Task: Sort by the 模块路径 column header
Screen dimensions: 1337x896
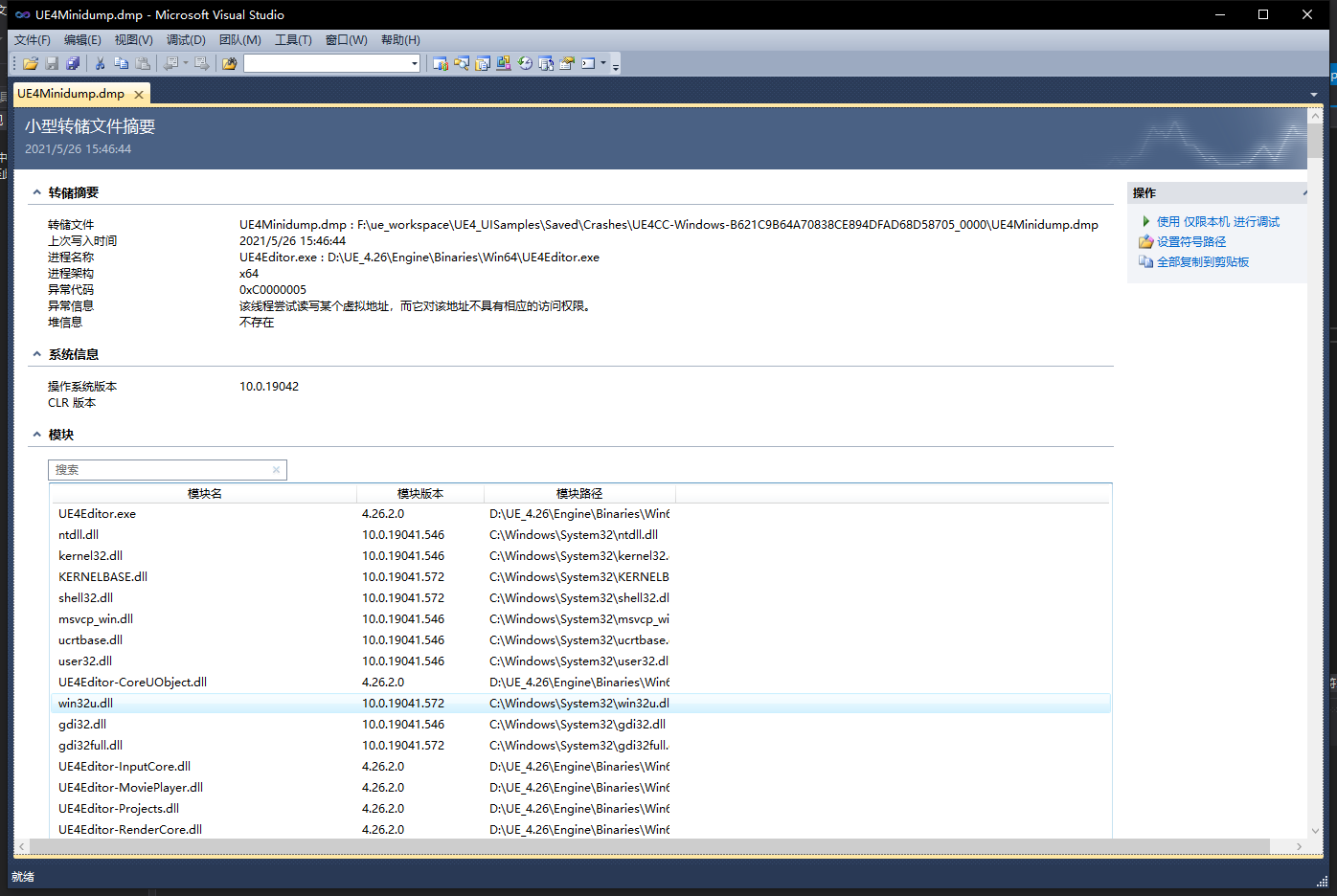Action: 579,493
